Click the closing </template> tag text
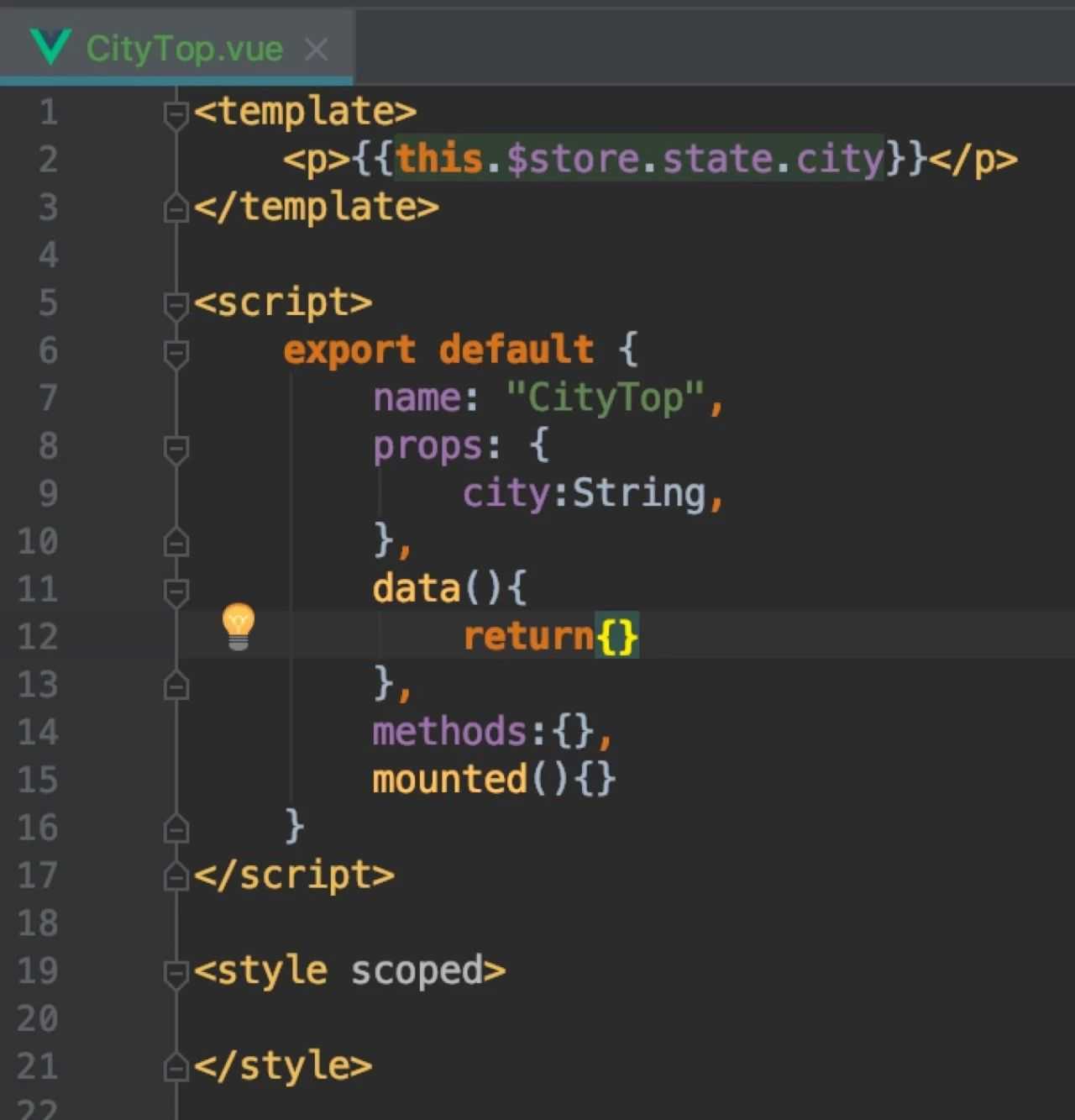Screen dimensions: 1075x1120 point(317,207)
